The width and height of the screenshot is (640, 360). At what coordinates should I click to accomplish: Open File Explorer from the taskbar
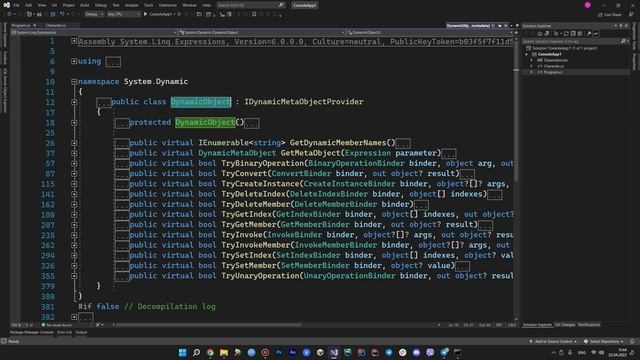click(x=224, y=352)
